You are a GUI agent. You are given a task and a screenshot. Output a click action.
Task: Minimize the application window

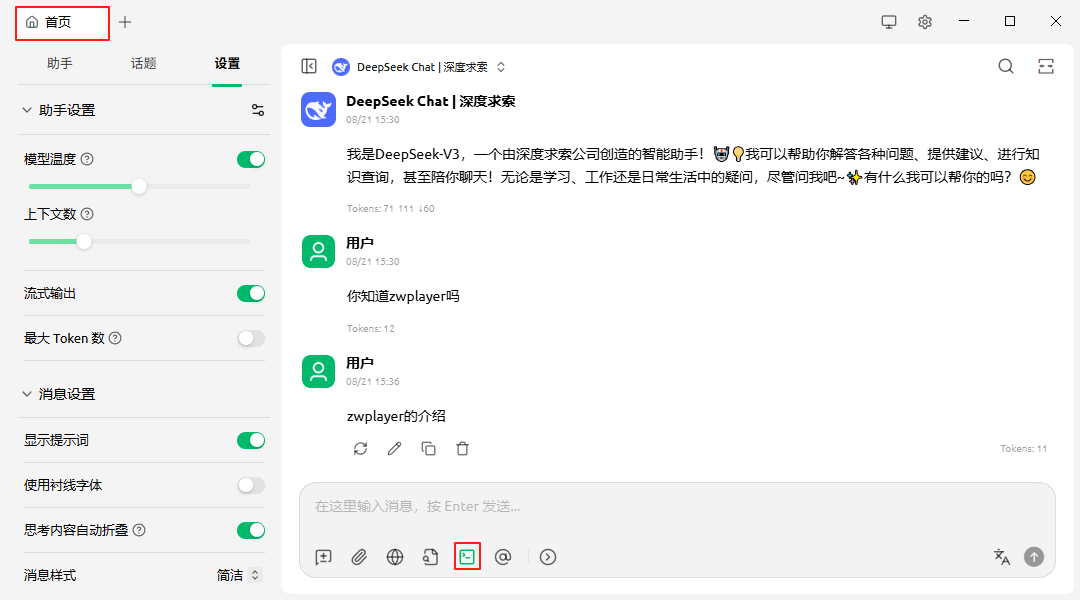[964, 21]
